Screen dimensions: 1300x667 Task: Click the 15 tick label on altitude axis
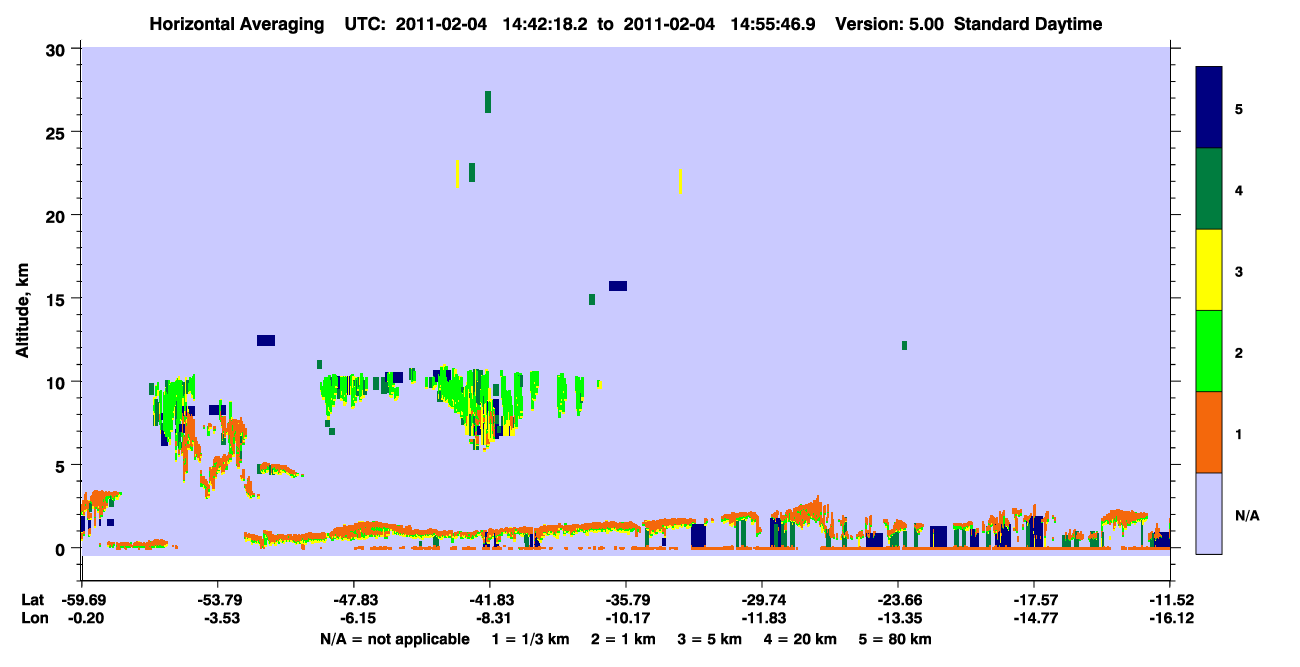coord(58,298)
